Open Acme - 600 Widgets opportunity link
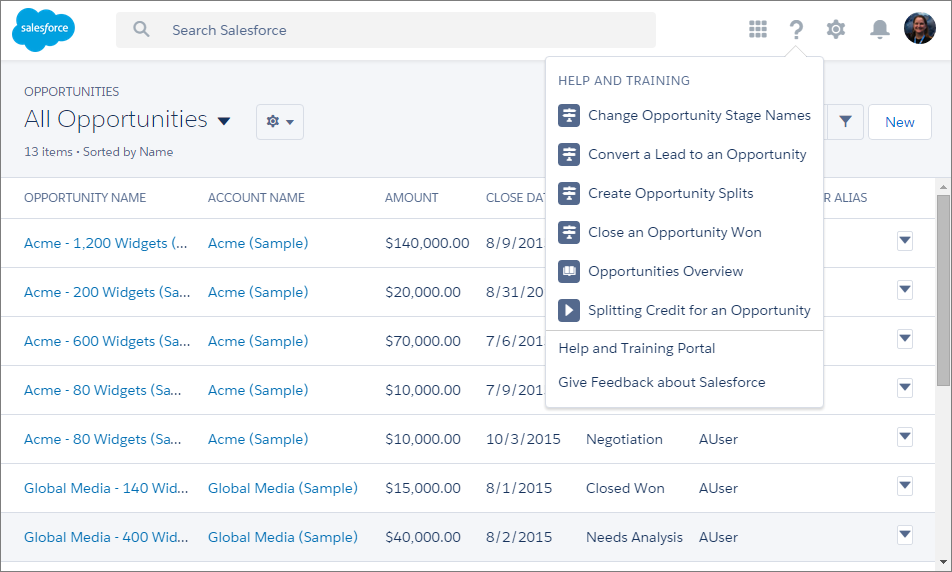 107,341
